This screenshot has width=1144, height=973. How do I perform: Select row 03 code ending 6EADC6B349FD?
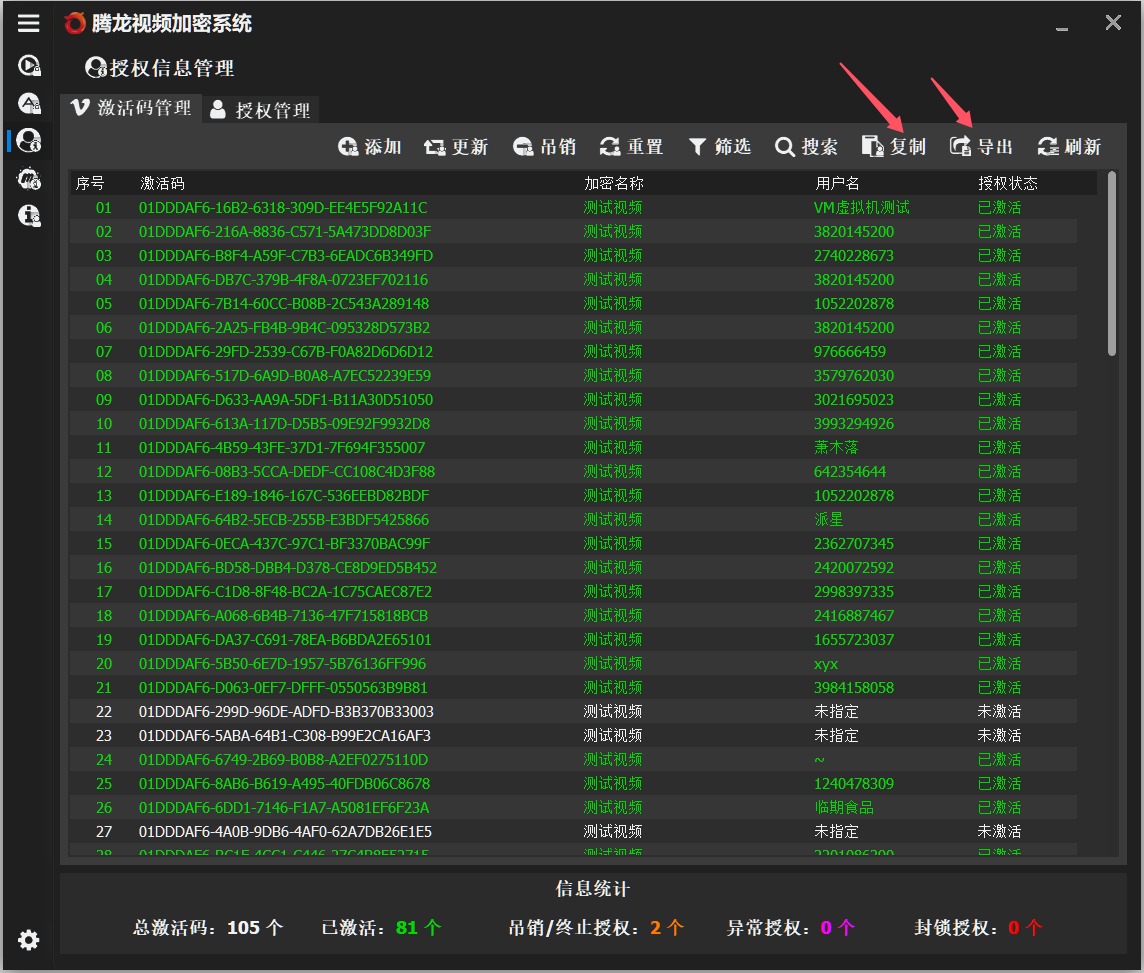coord(286,256)
